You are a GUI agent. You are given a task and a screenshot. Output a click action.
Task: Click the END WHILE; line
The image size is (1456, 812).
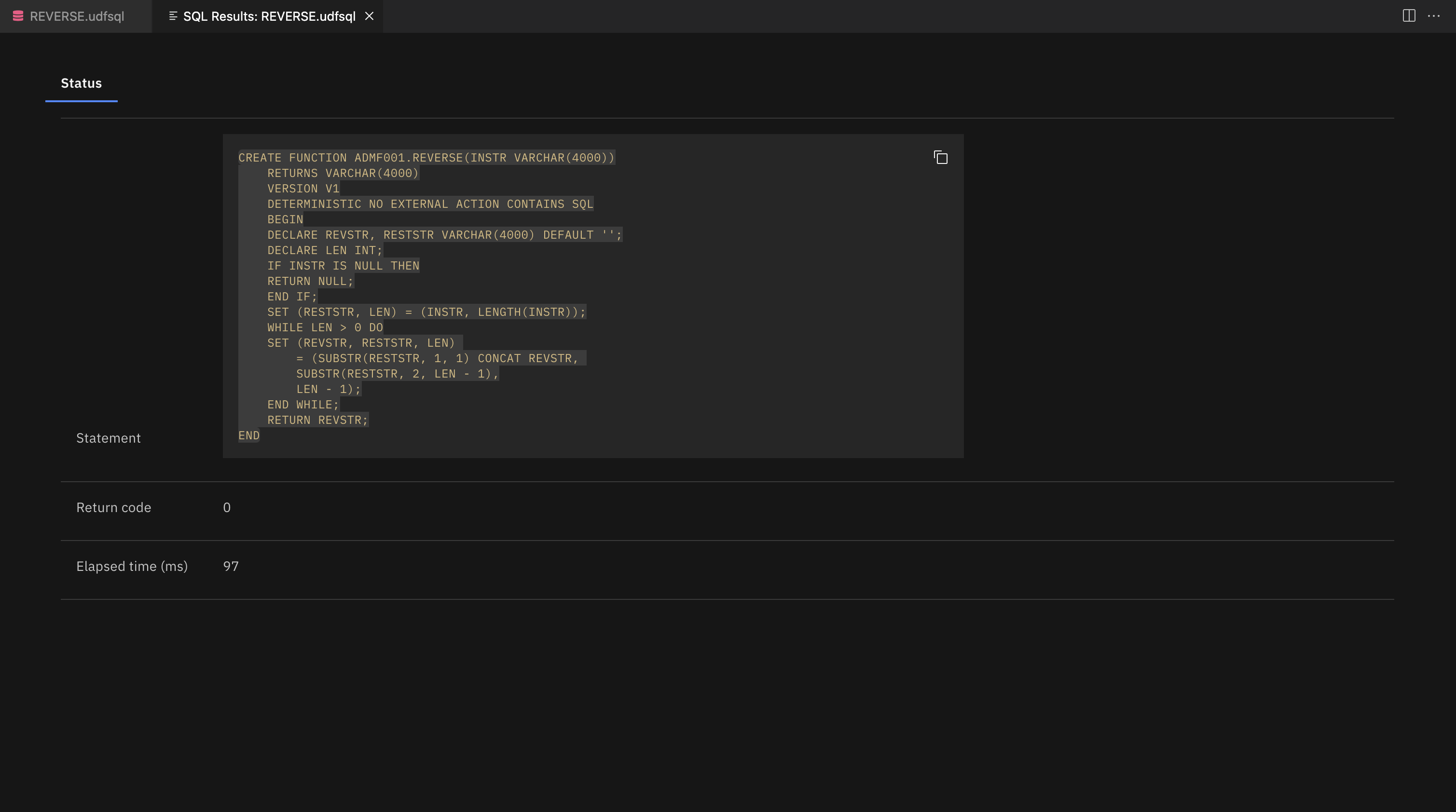click(x=303, y=405)
